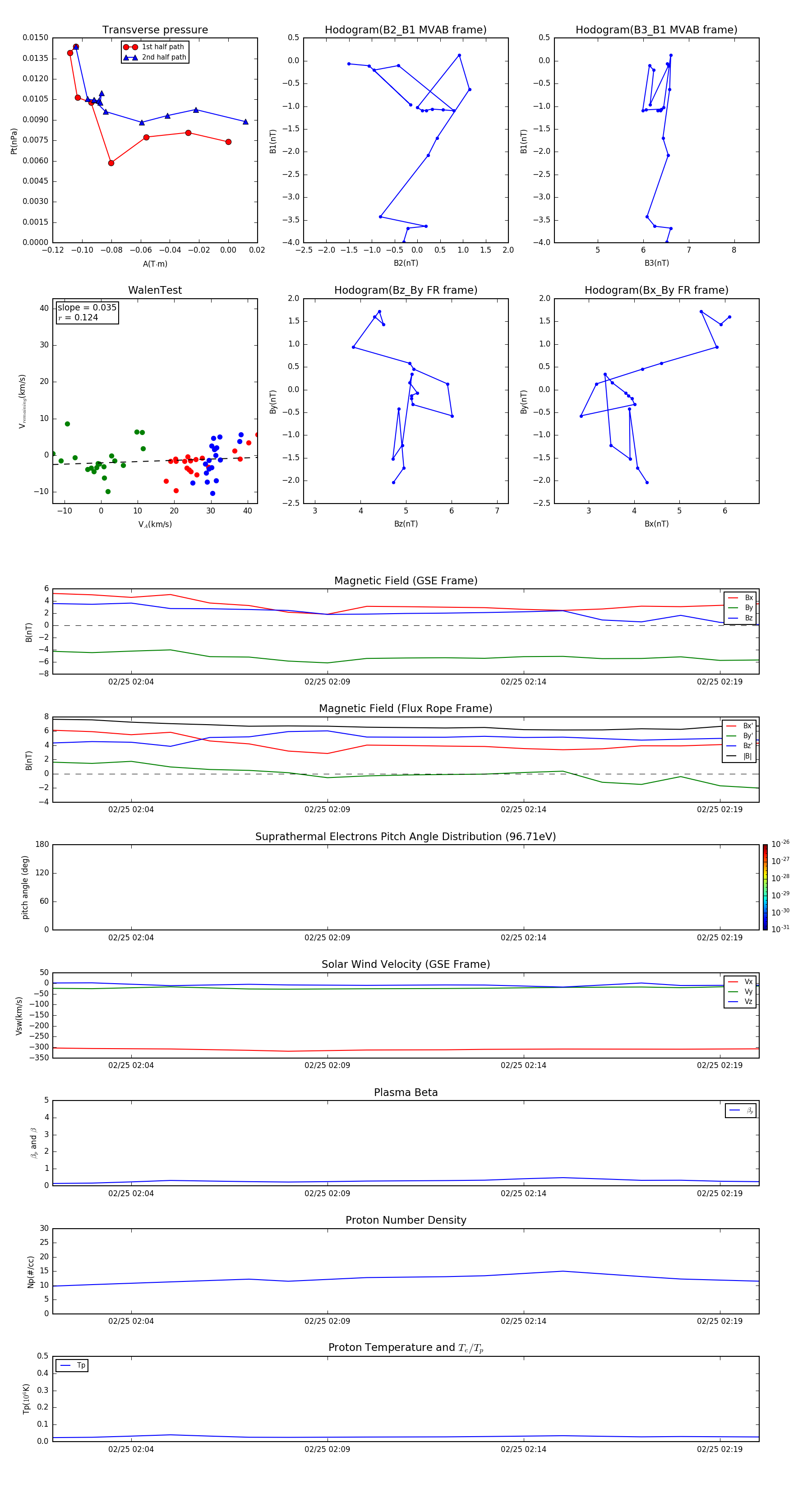Image resolution: width=812 pixels, height=1489 pixels.
Task: Select the 'Plasma Beta' plot title
Action: pos(406,1092)
